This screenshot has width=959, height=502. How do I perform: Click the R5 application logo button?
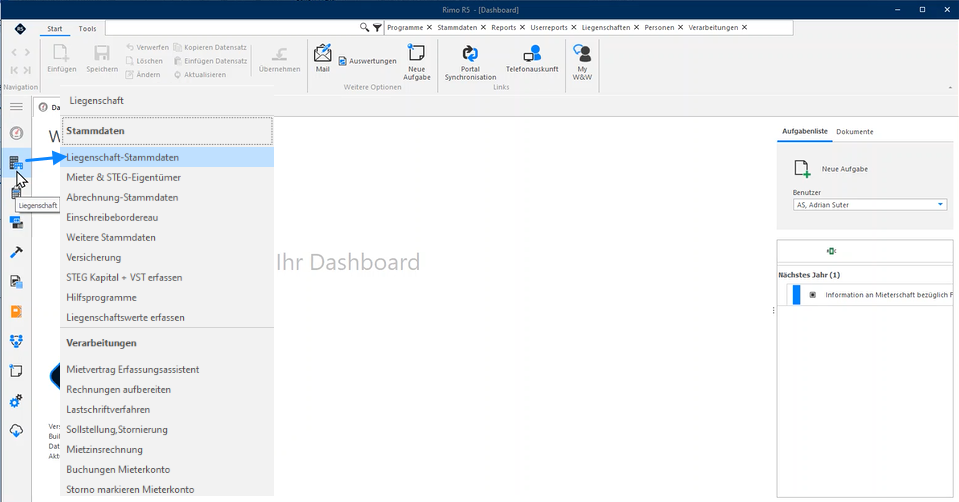[20, 29]
